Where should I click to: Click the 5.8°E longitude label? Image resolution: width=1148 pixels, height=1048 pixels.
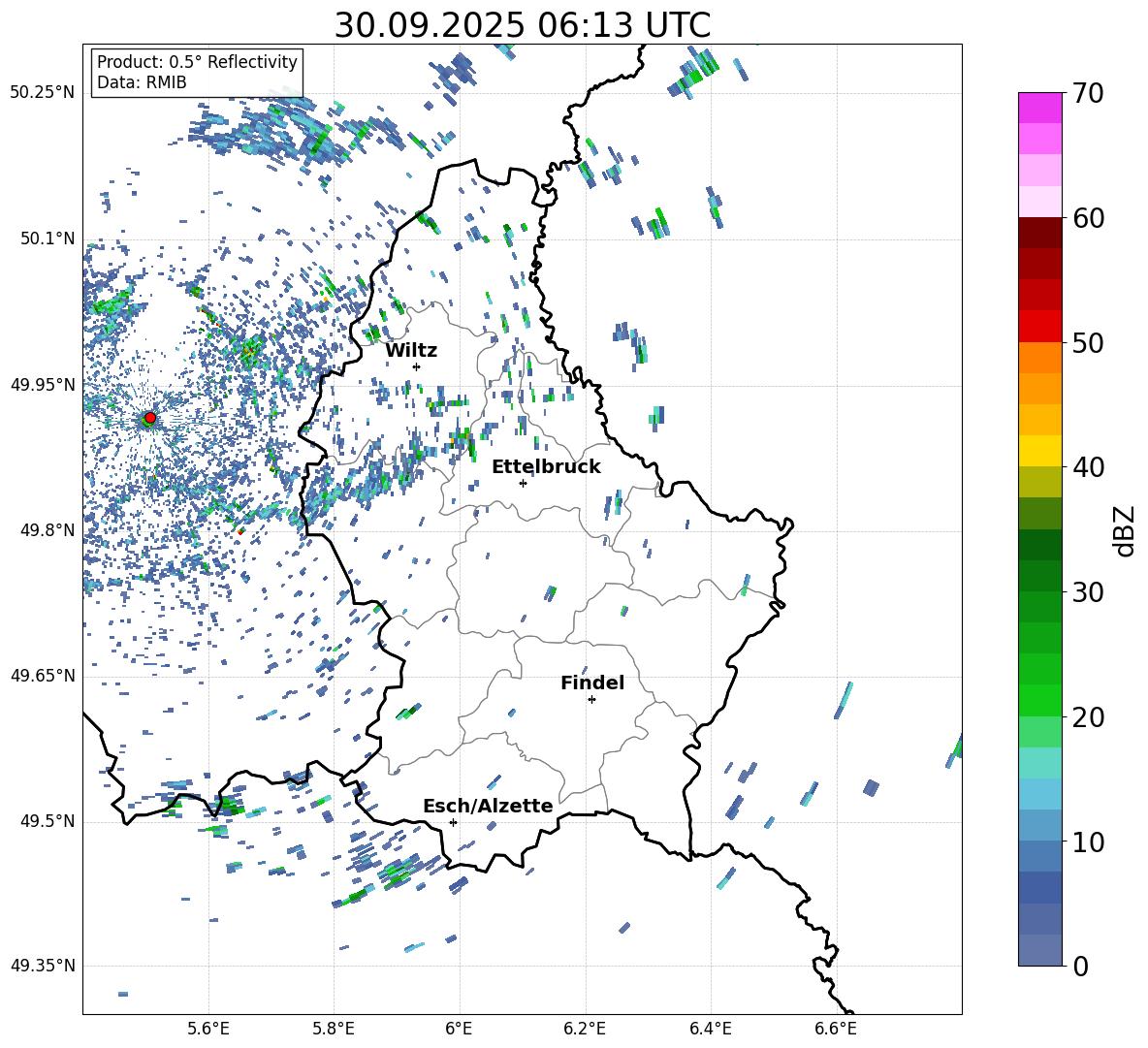click(334, 1029)
